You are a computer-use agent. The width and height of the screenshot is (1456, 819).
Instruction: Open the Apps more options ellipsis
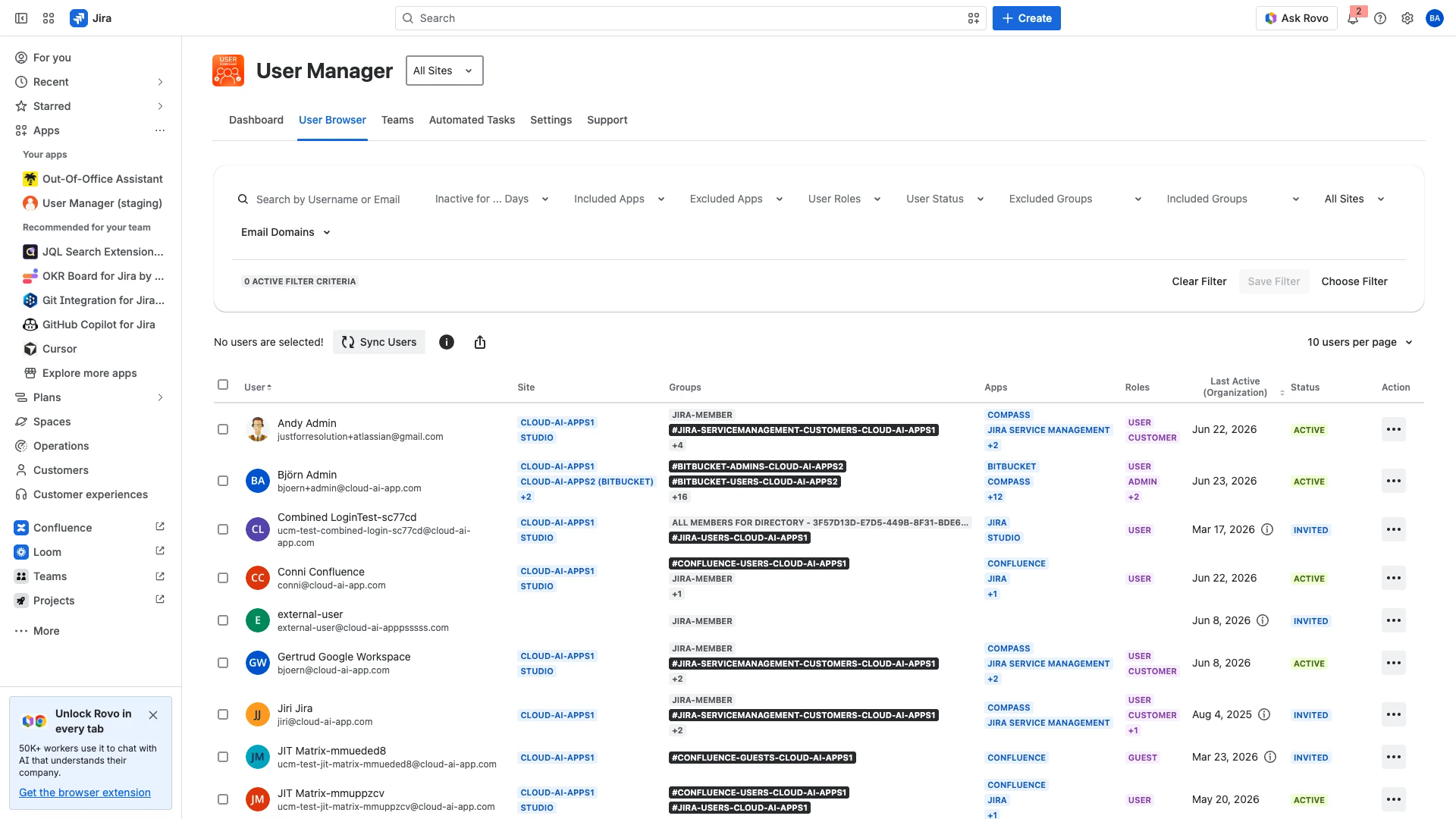pyautogui.click(x=160, y=130)
